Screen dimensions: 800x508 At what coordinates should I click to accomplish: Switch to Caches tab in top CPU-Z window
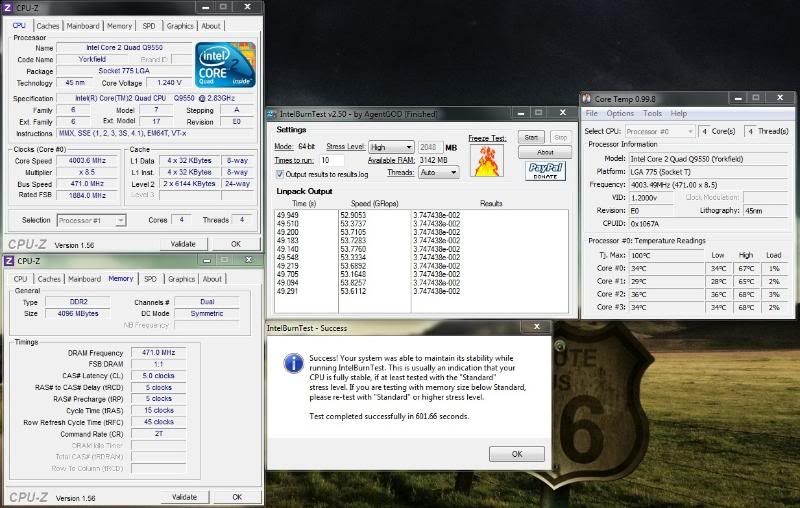[x=47, y=26]
